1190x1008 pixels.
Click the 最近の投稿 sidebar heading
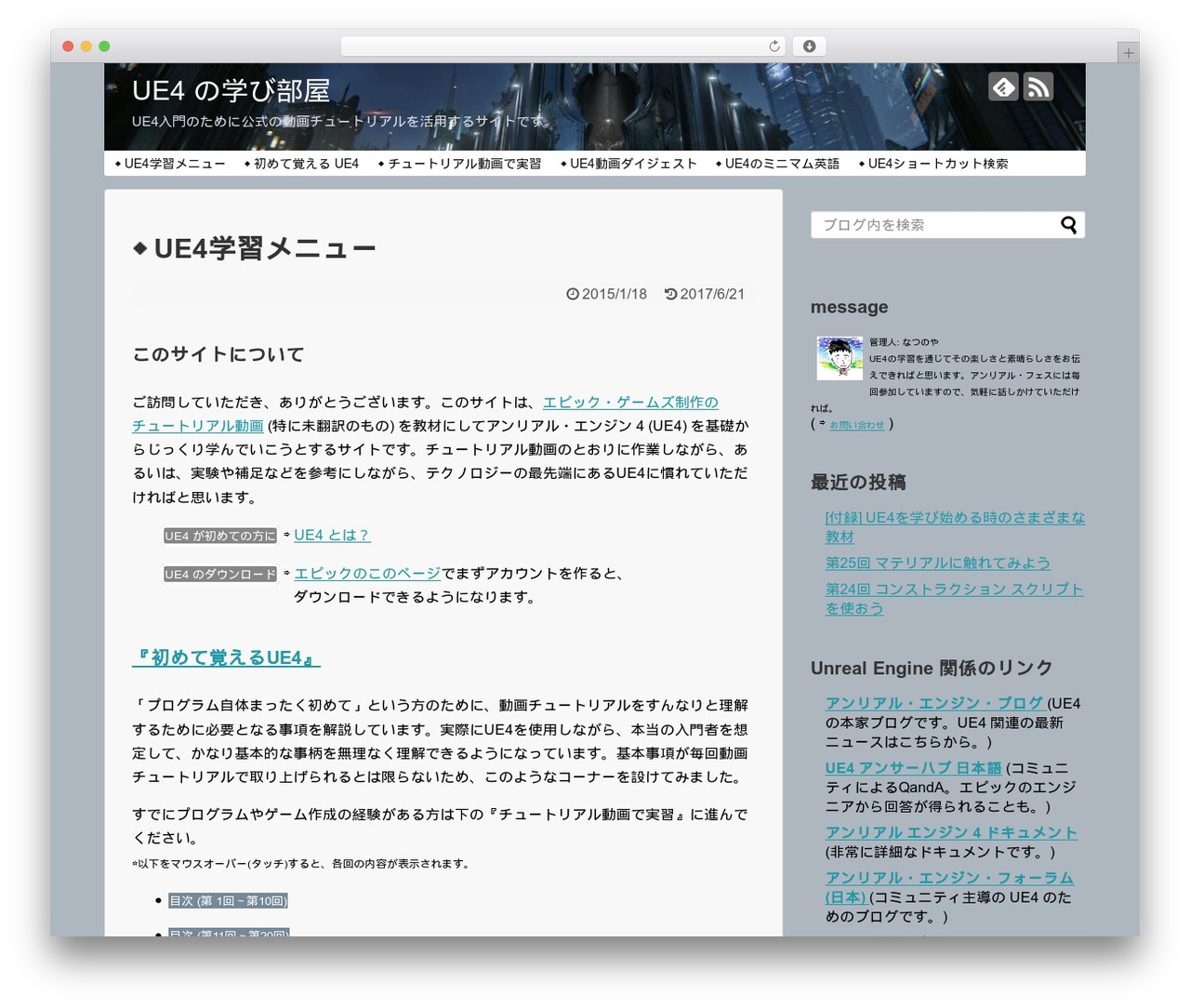tap(858, 482)
